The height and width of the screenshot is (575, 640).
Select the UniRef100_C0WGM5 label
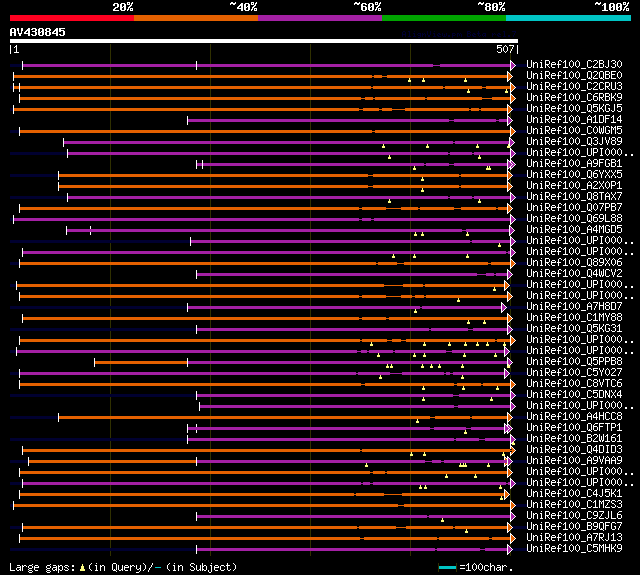tap(574, 131)
